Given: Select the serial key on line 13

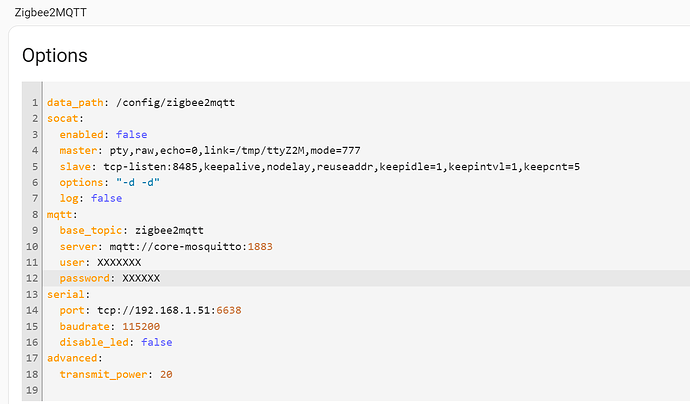Looking at the screenshot, I should pos(66,294).
